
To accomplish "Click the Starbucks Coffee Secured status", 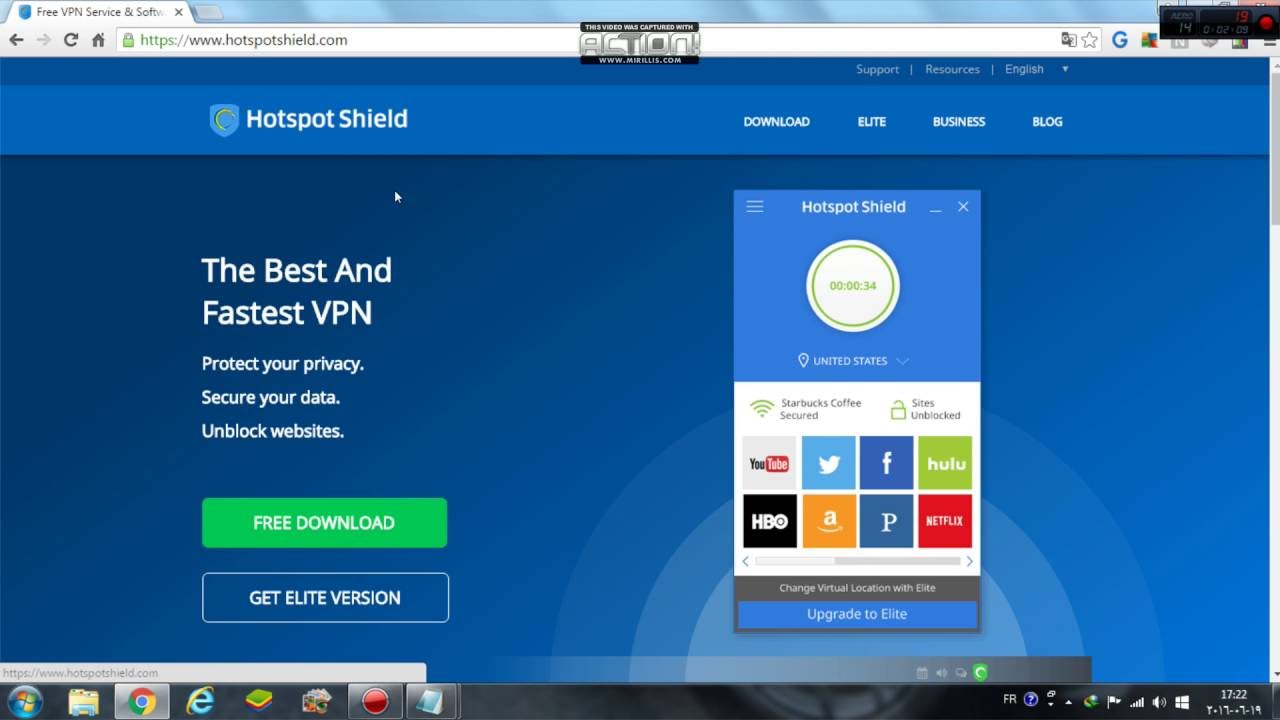I will click(806, 409).
